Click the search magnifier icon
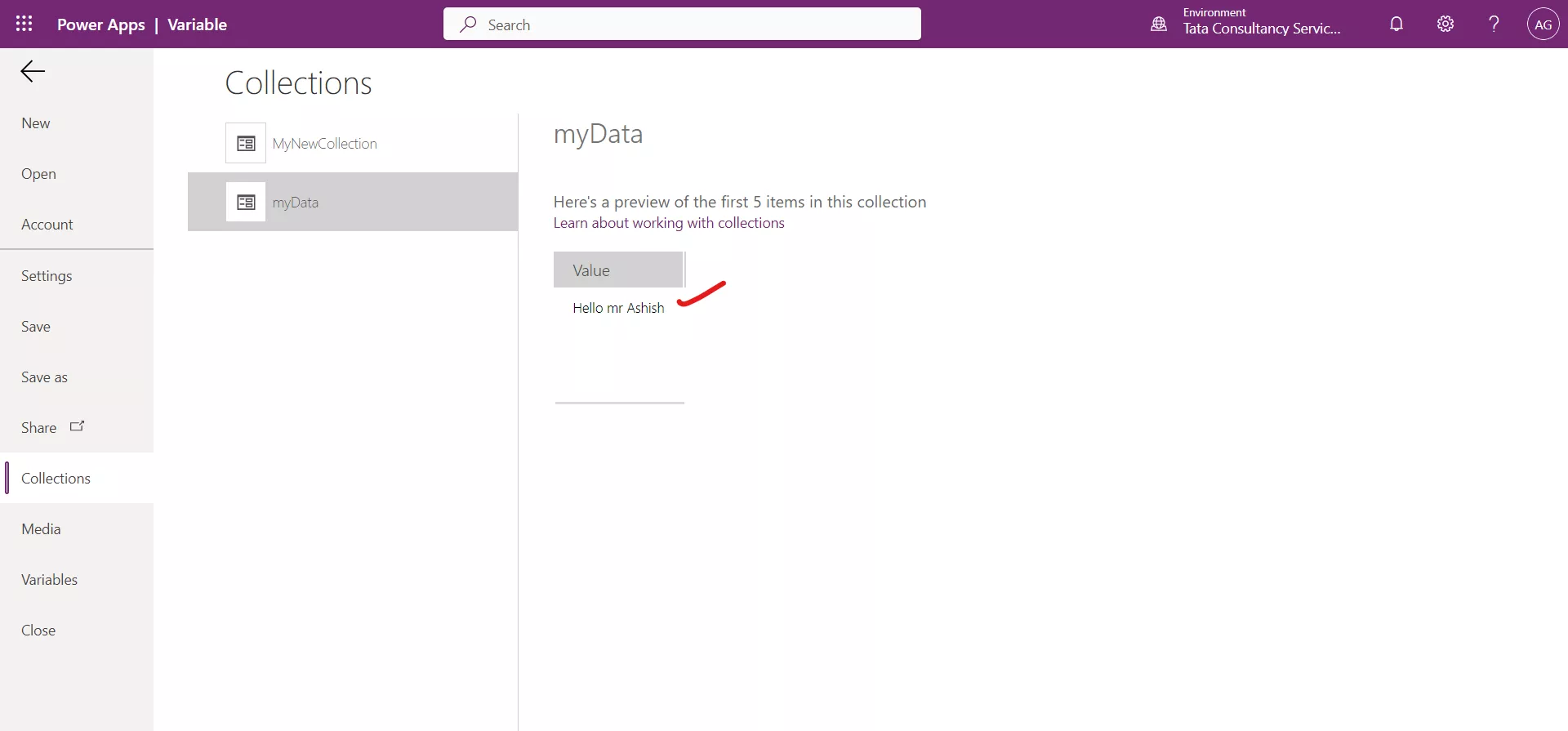The height and width of the screenshot is (731, 1568). pyautogui.click(x=468, y=25)
